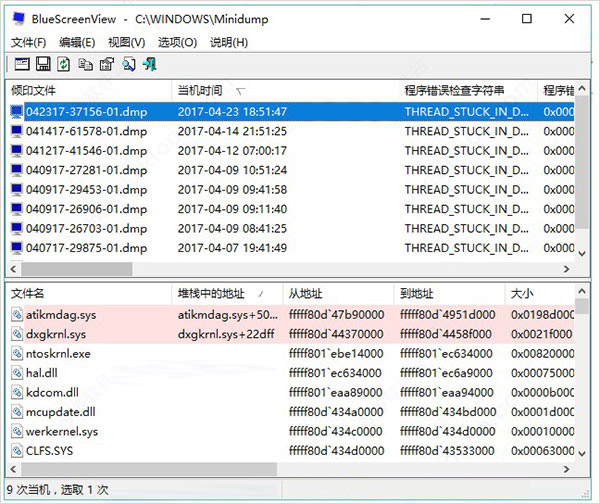
Task: Click file icon next to werkernel.sys
Action: pos(17,432)
